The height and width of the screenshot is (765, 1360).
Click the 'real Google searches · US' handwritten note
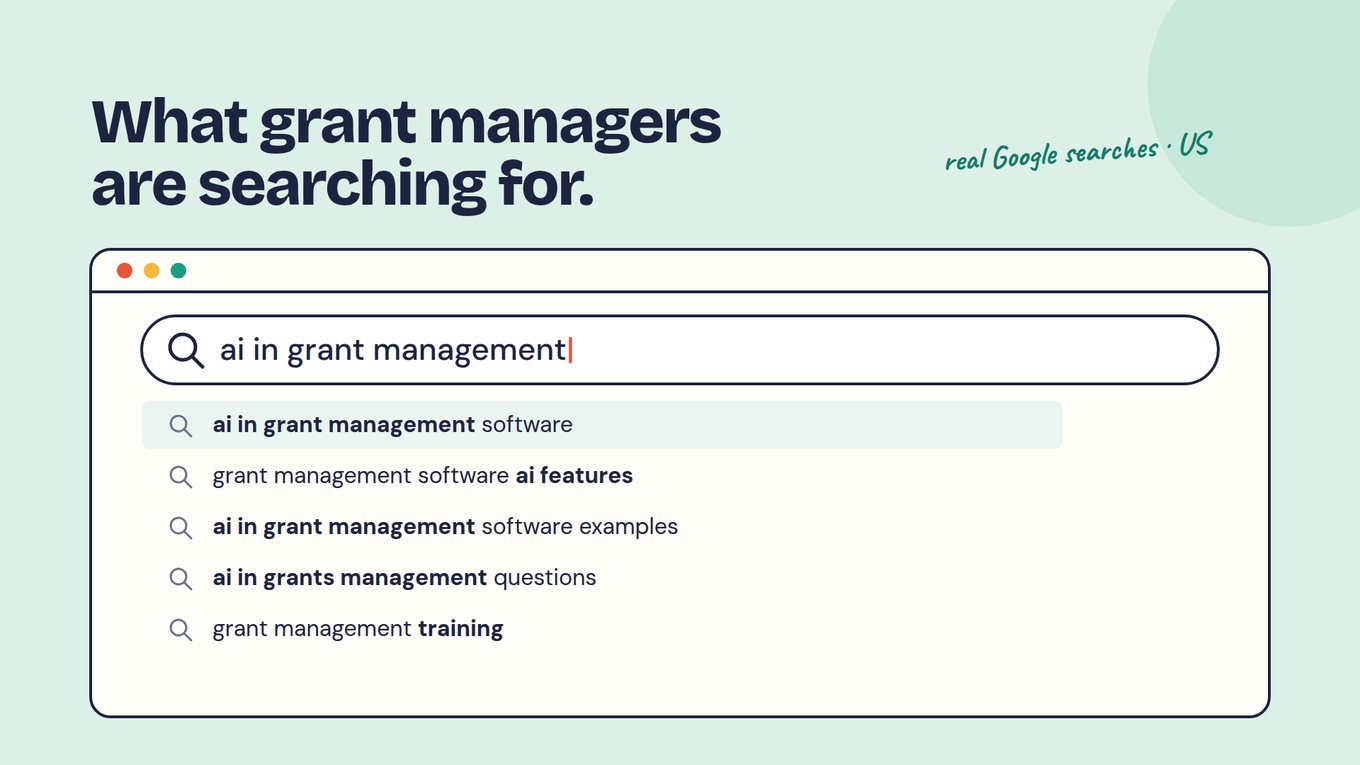point(1078,153)
